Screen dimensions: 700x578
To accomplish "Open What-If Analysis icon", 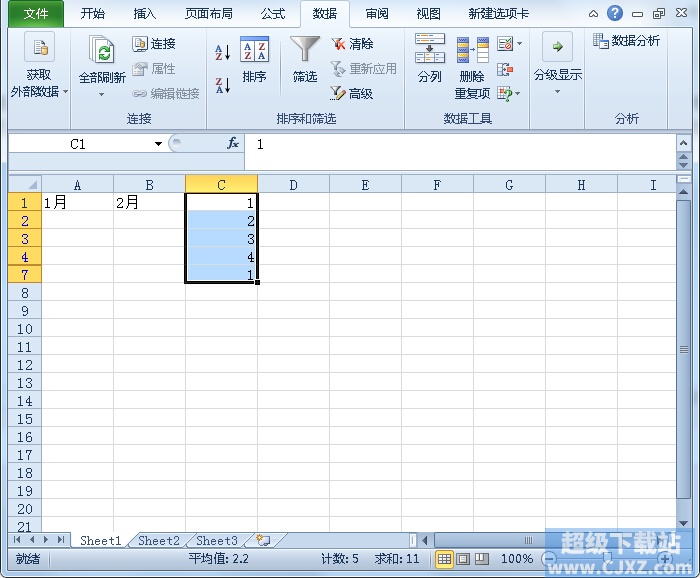I will (504, 94).
